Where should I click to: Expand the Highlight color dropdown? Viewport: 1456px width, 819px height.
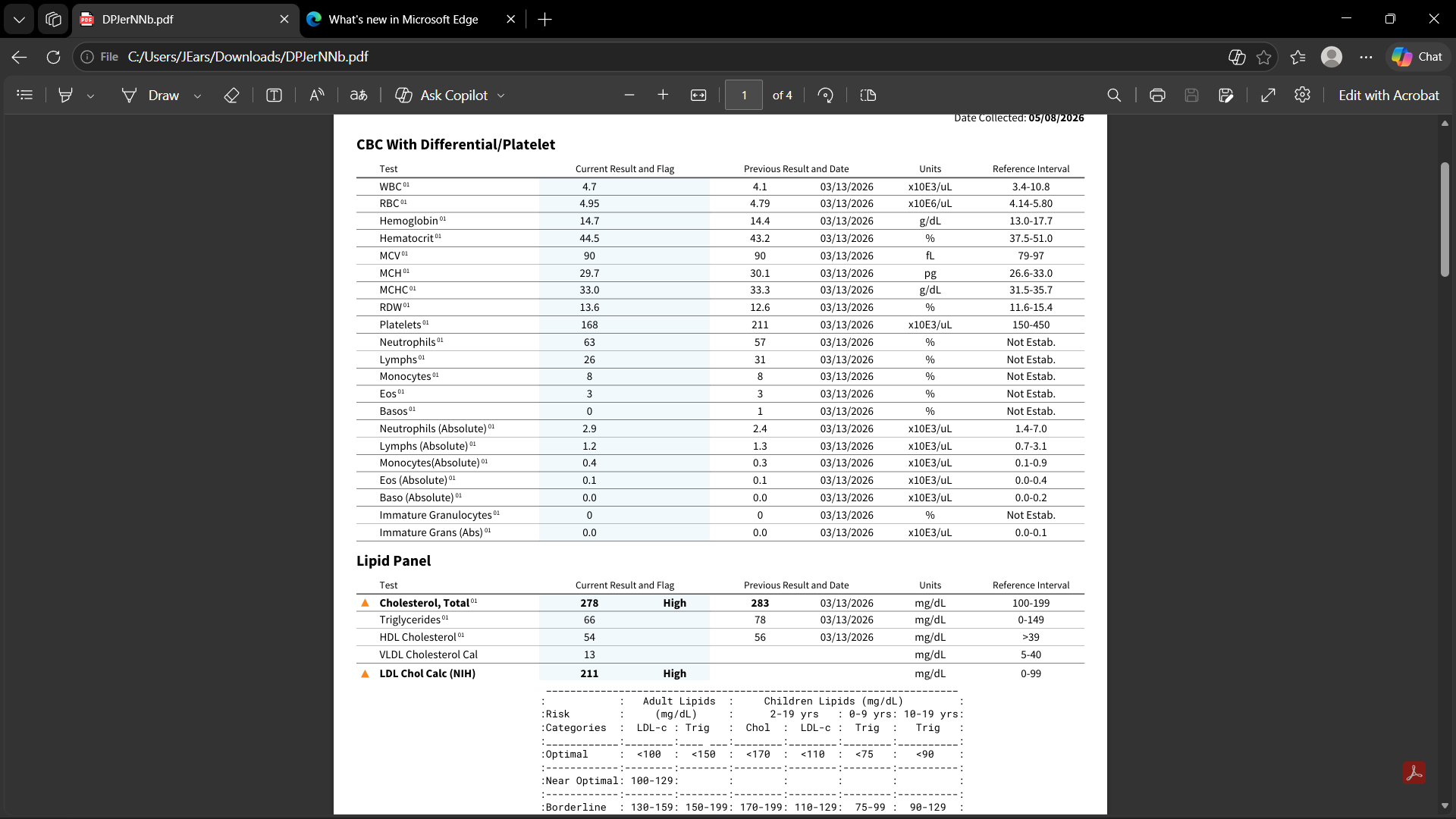(91, 96)
